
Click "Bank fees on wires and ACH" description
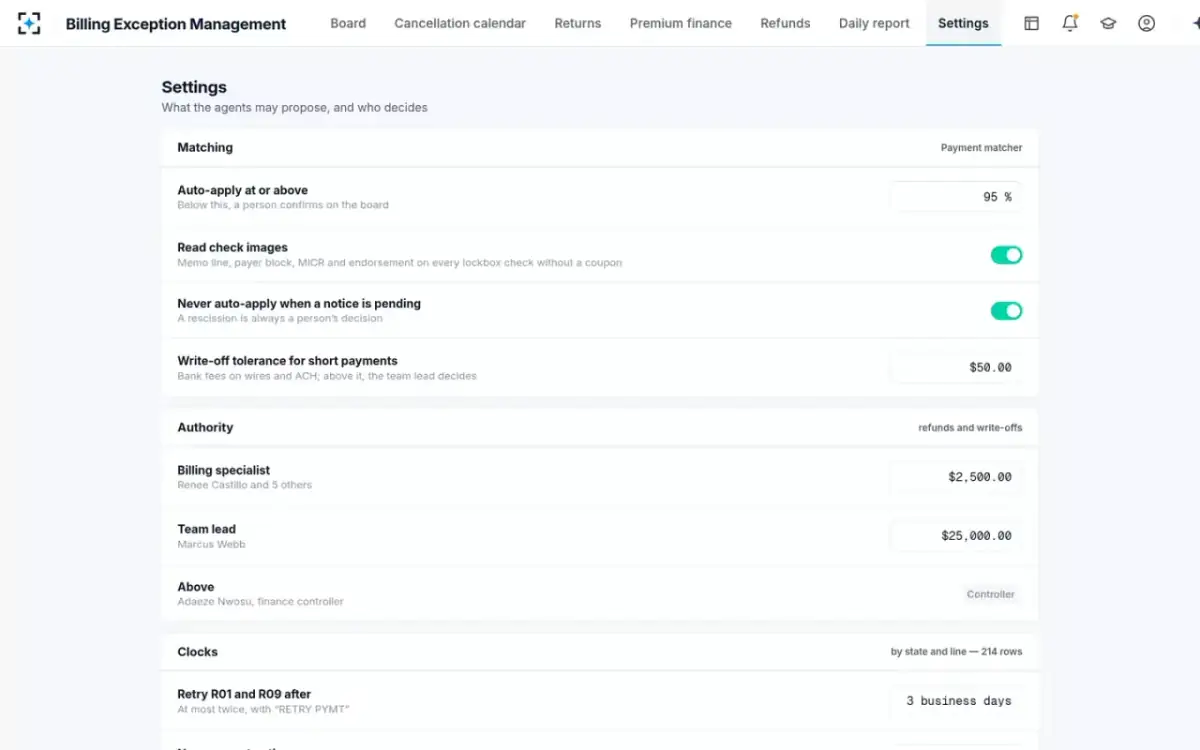[326, 376]
